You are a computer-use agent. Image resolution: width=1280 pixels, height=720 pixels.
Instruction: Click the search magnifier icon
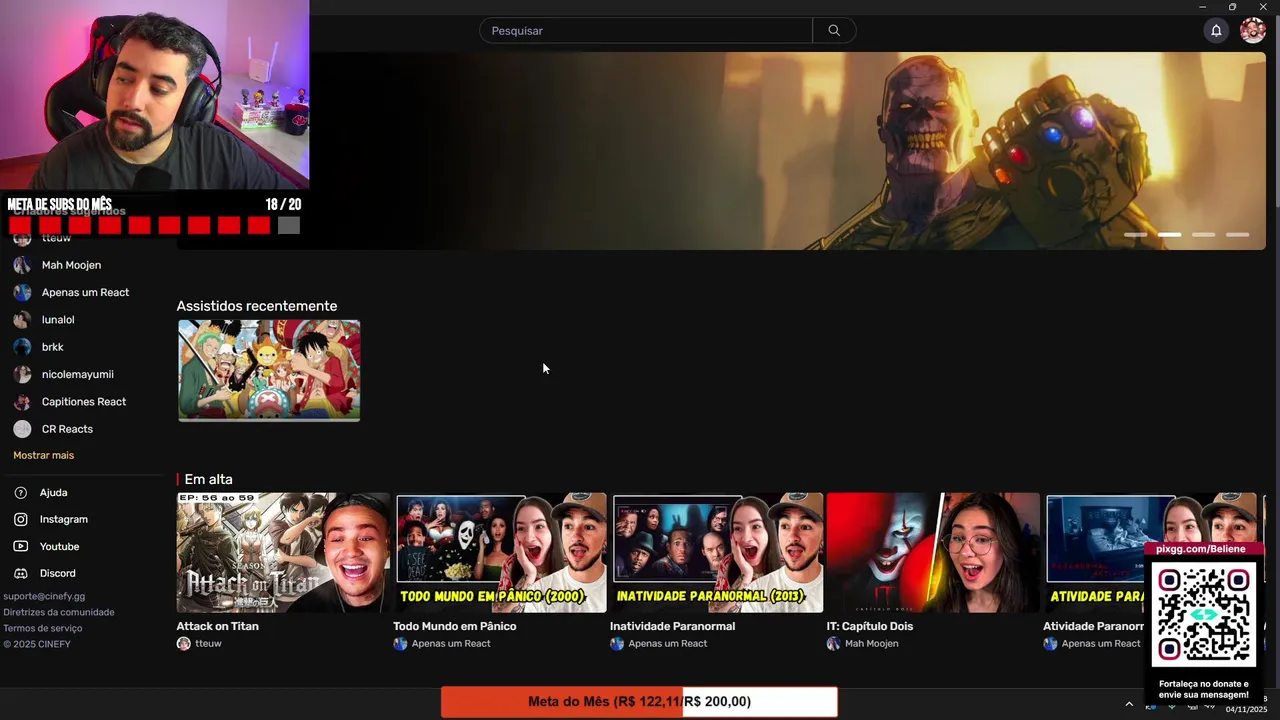tap(834, 31)
